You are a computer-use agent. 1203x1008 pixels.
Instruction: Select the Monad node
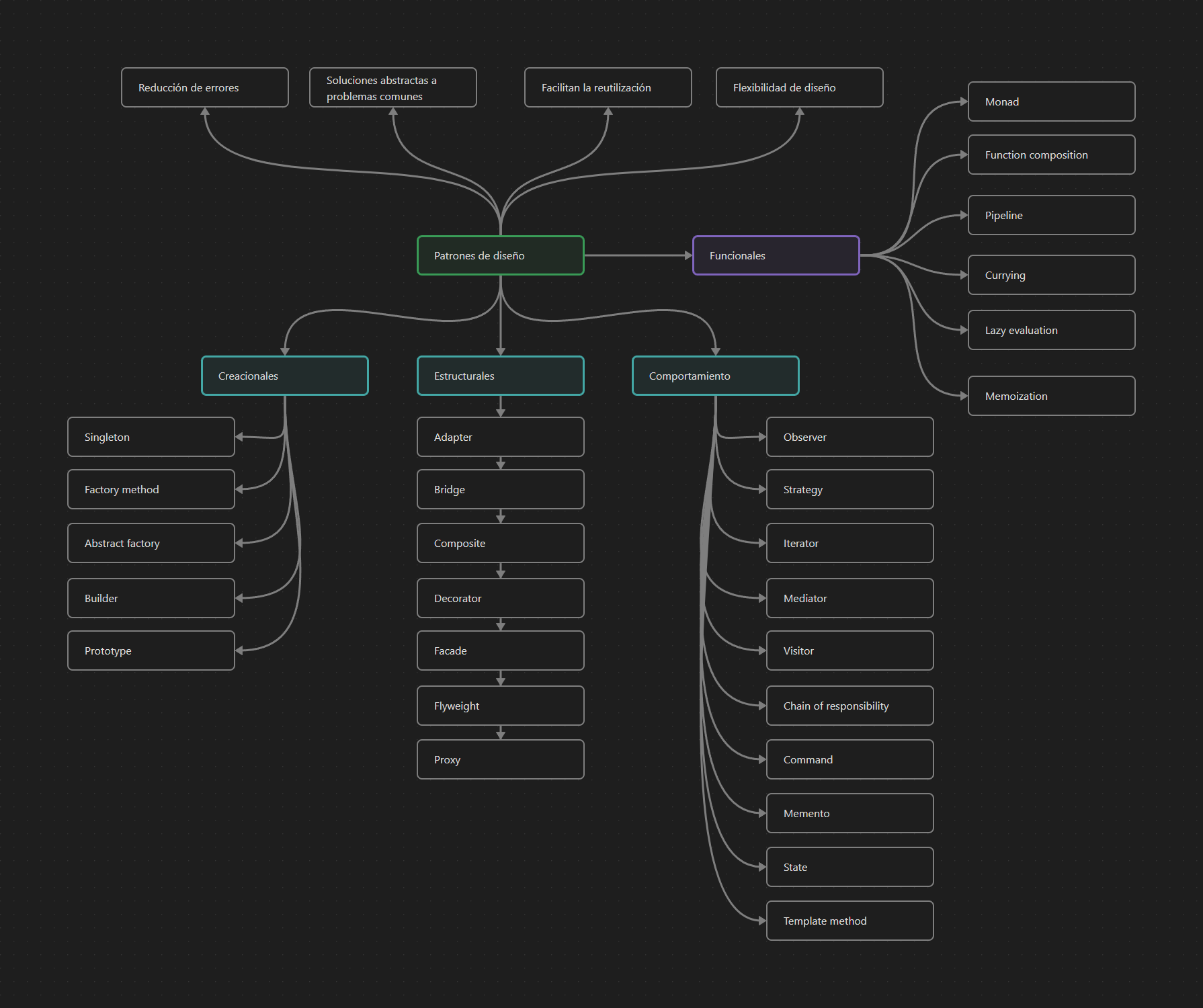[1052, 101]
